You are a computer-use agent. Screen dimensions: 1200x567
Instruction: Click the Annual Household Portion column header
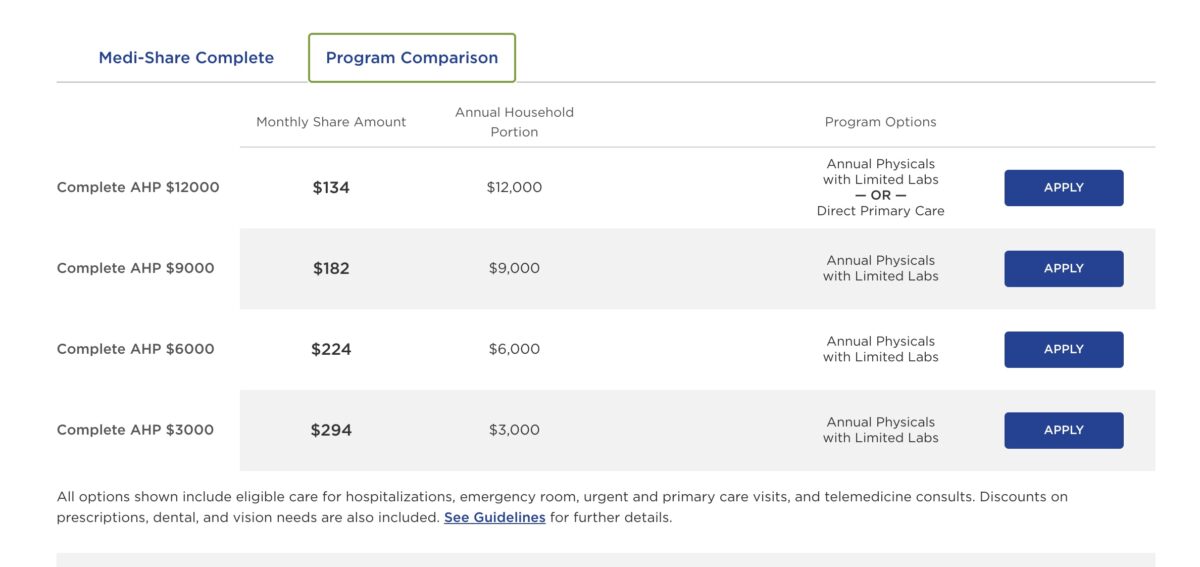(514, 122)
